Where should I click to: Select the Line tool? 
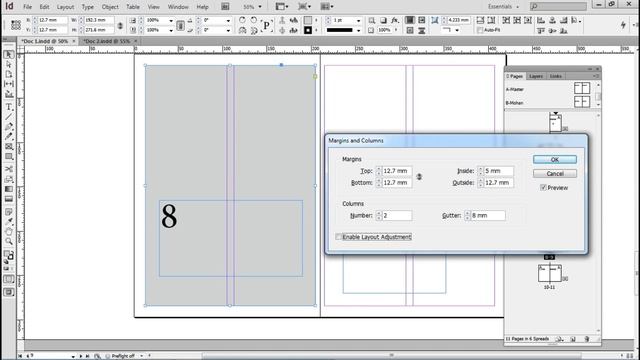9,117
